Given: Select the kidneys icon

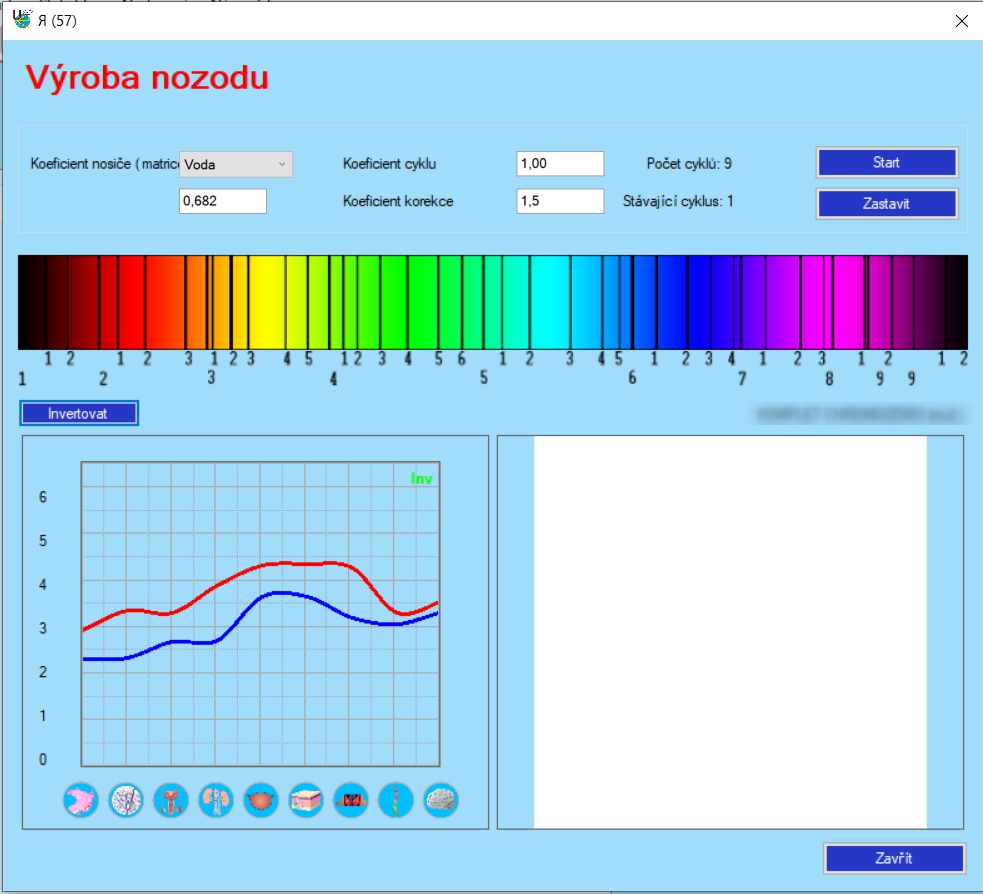Looking at the screenshot, I should click(216, 801).
